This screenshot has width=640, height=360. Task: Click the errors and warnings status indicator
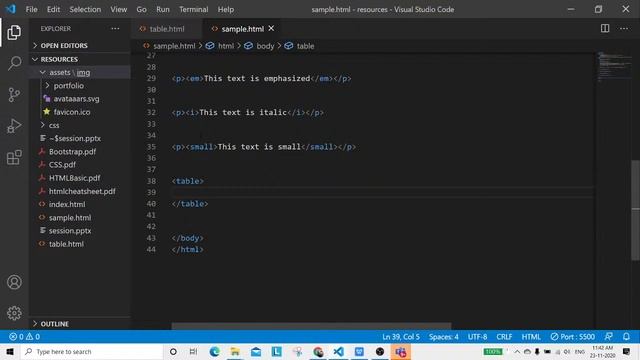24,337
